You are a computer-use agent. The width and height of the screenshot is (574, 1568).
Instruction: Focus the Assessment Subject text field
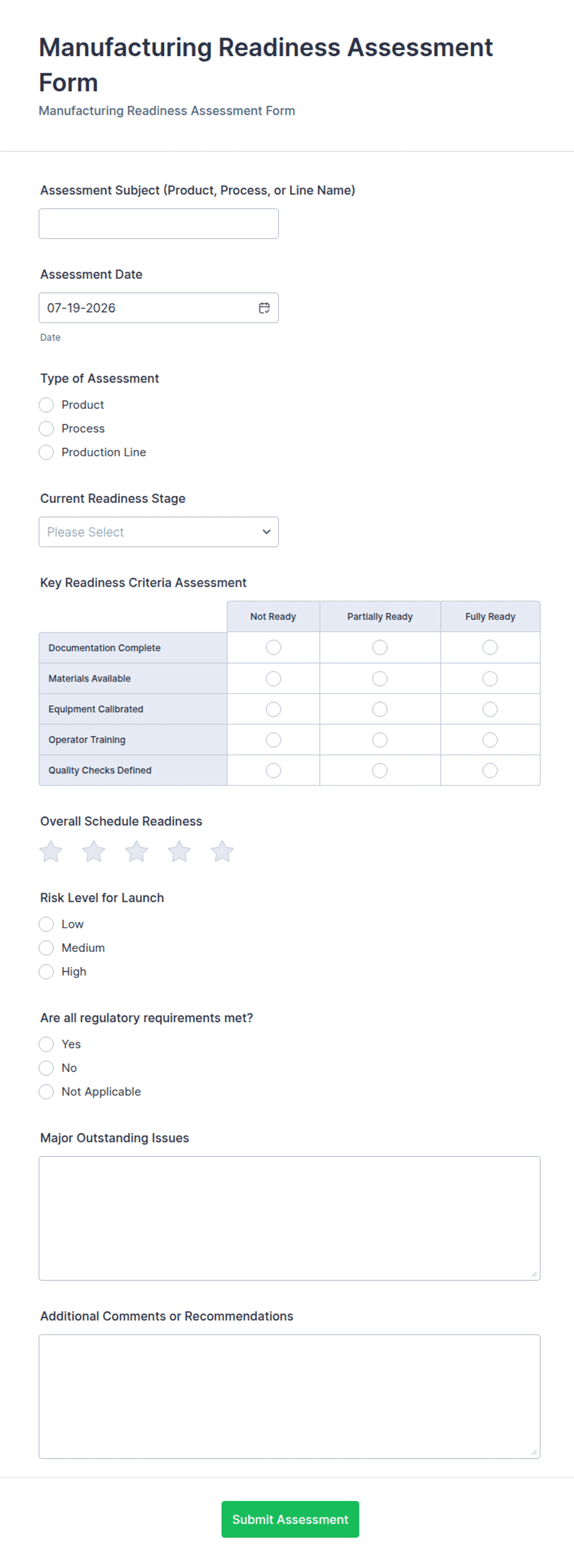(159, 223)
